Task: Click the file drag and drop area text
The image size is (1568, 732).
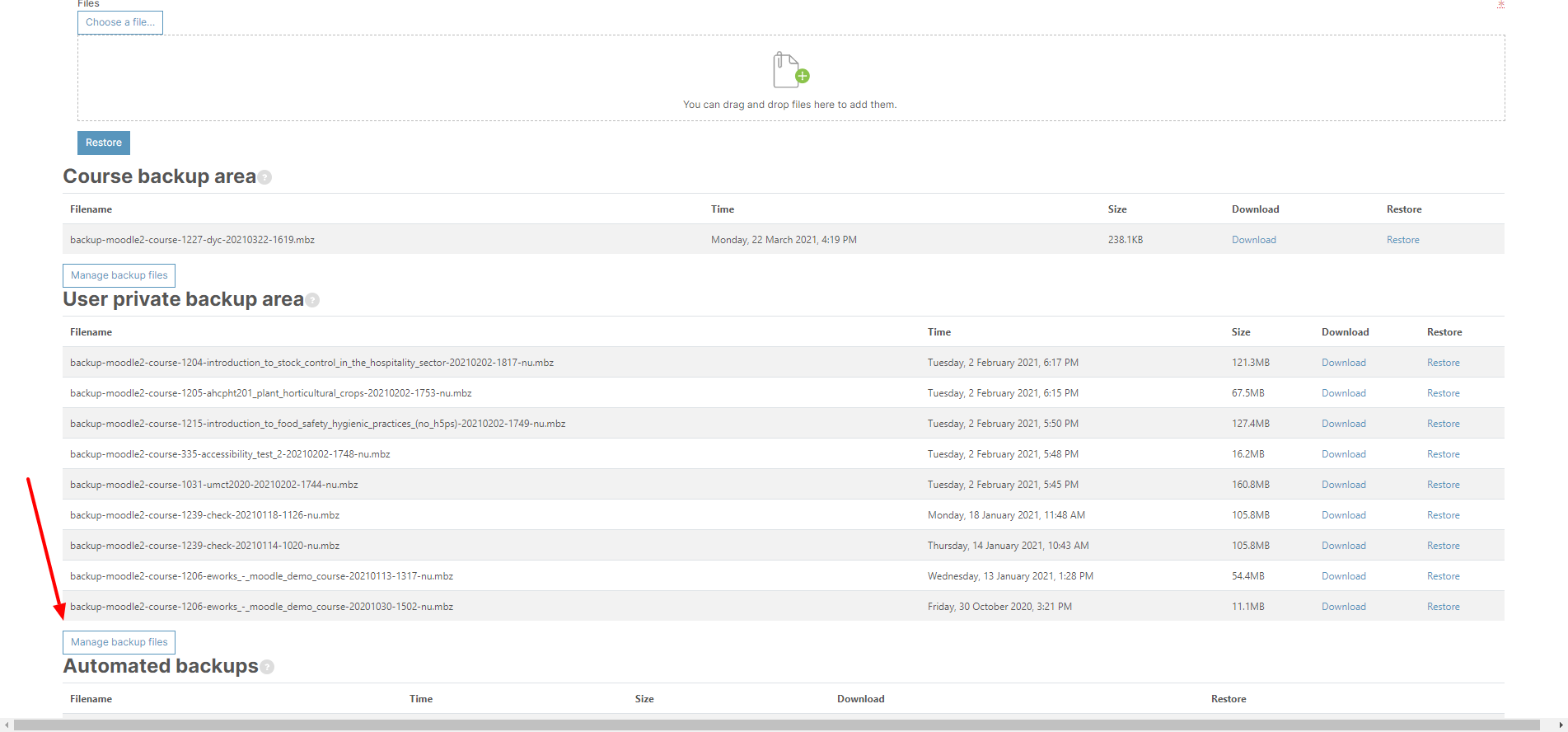Action: point(789,105)
